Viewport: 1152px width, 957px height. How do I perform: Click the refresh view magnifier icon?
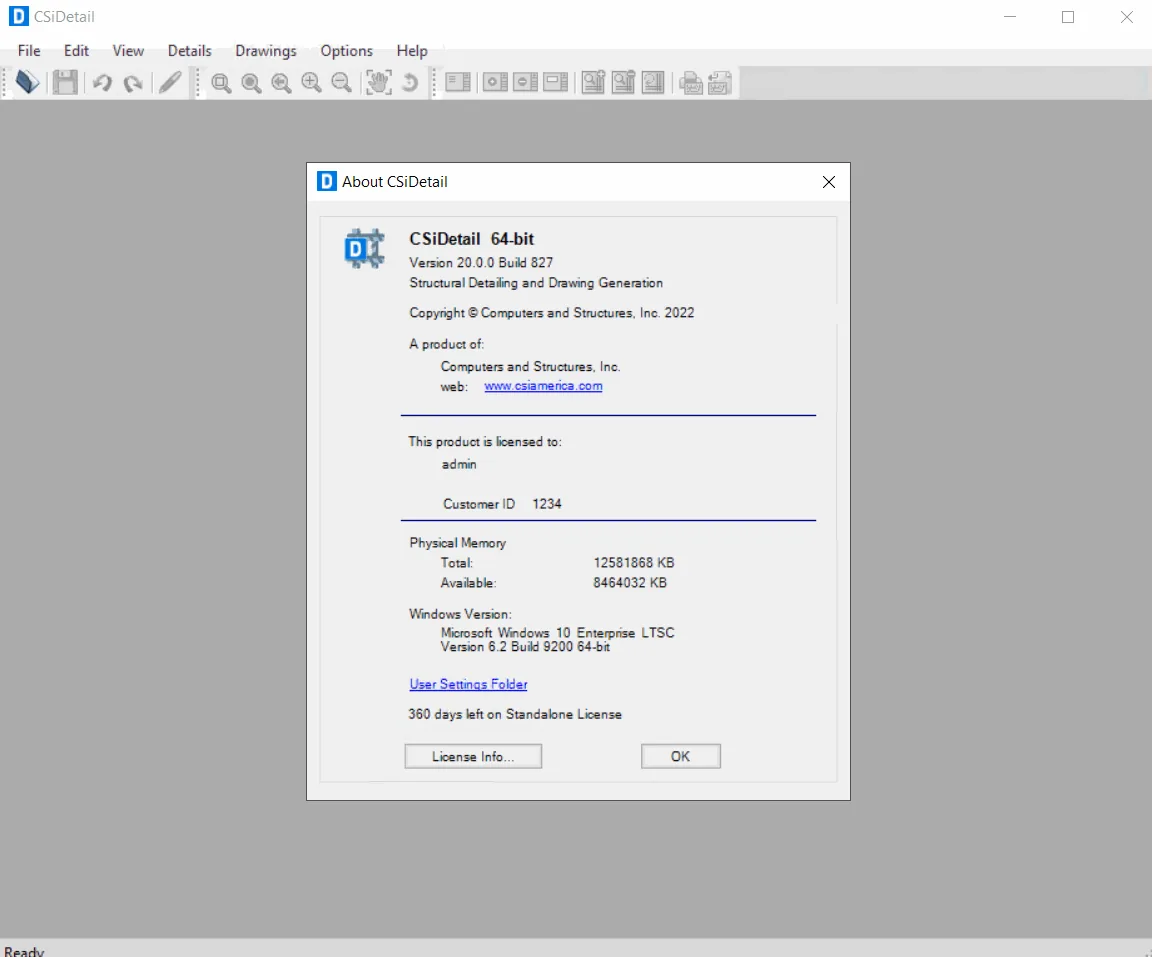pyautogui.click(x=652, y=82)
